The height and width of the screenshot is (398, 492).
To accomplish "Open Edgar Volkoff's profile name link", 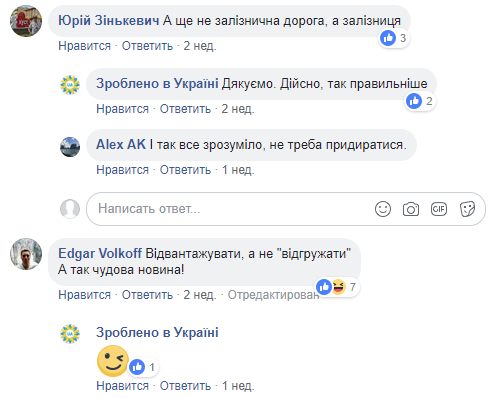I will point(100,253).
